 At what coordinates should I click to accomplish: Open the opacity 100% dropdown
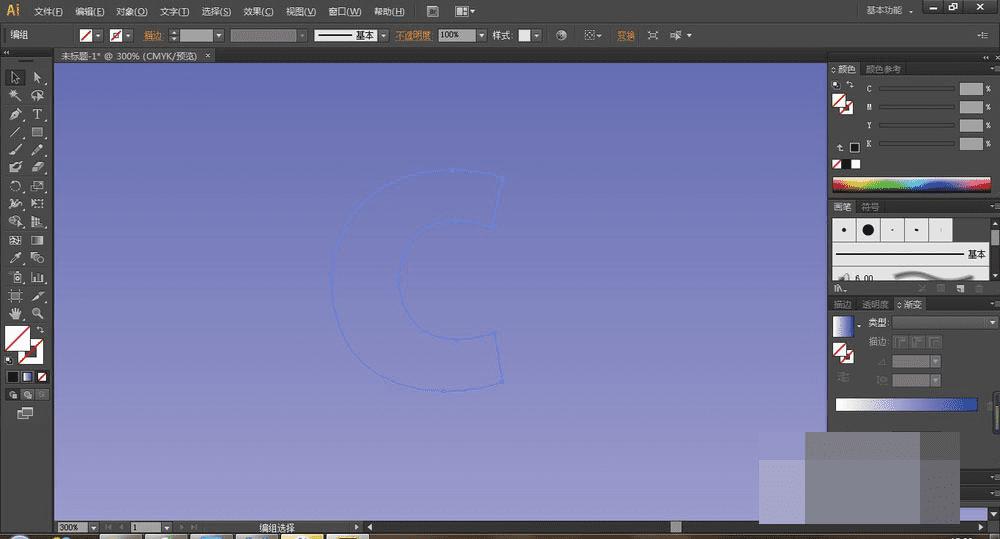482,35
